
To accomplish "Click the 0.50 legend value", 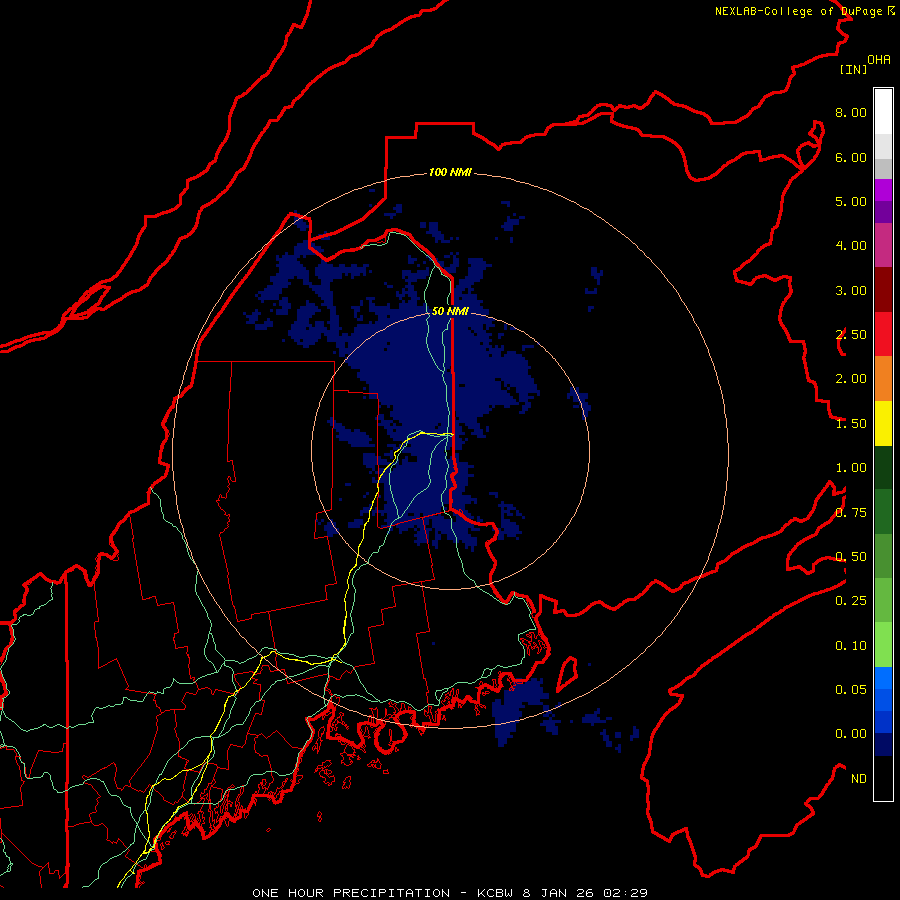I will tap(851, 557).
